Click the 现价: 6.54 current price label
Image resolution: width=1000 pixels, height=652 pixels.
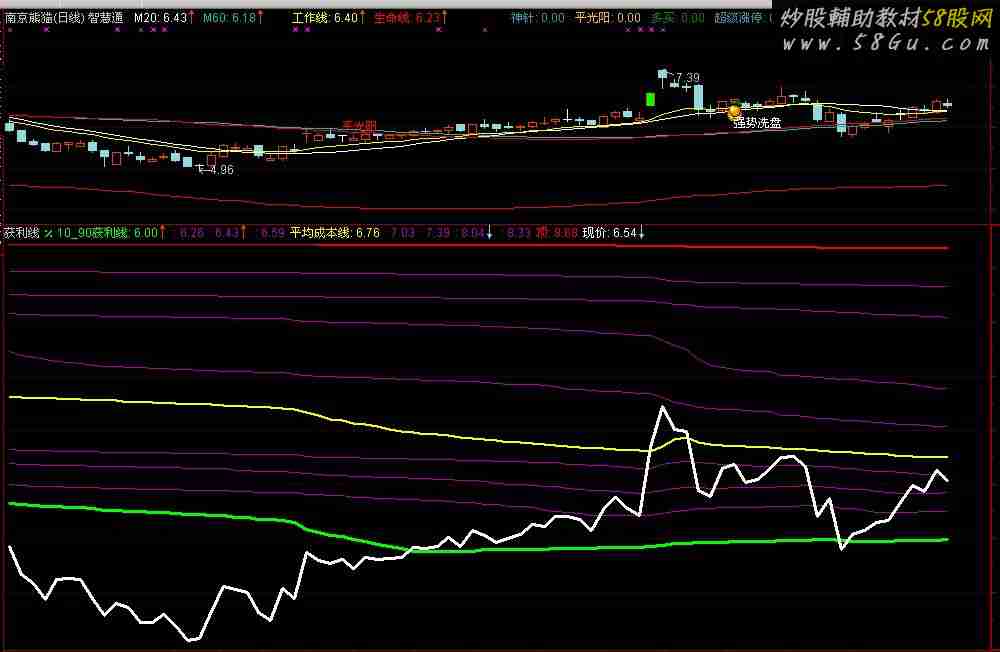tap(610, 233)
